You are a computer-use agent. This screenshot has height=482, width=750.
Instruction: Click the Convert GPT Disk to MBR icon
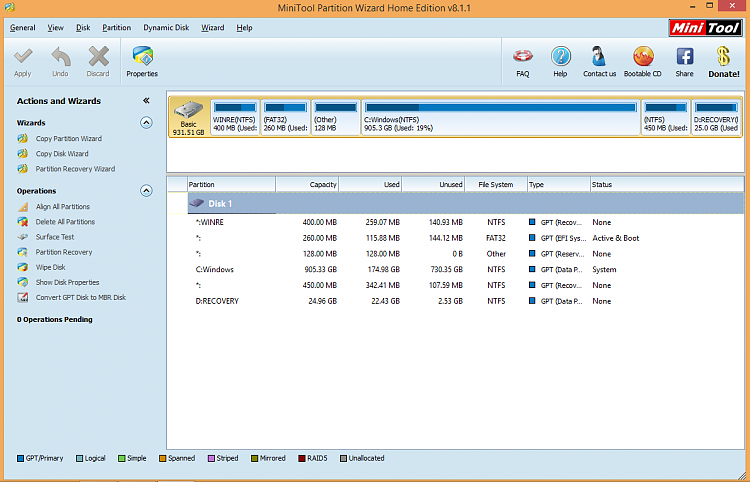coord(22,297)
